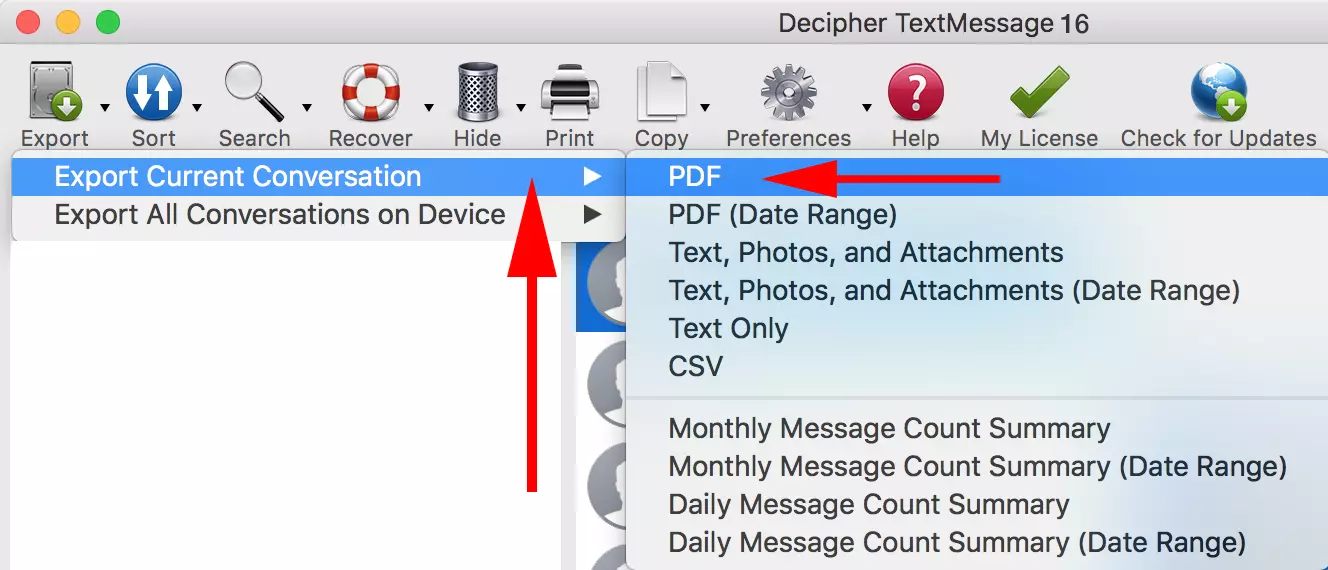Click the Print printer icon
Screen dimensions: 1328x570
(x=569, y=93)
